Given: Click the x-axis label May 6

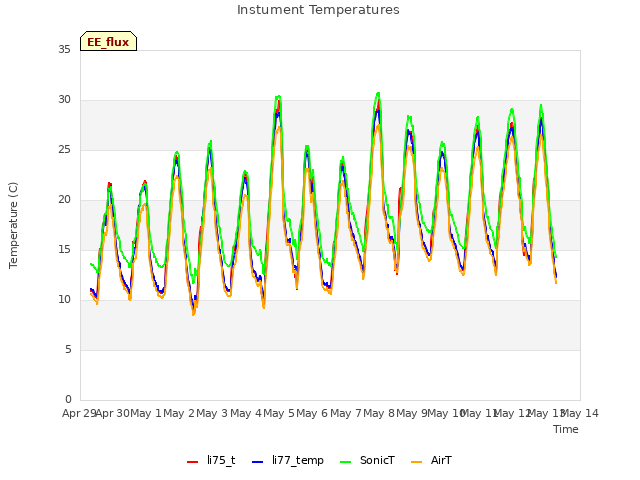Looking at the screenshot, I should (x=312, y=413).
